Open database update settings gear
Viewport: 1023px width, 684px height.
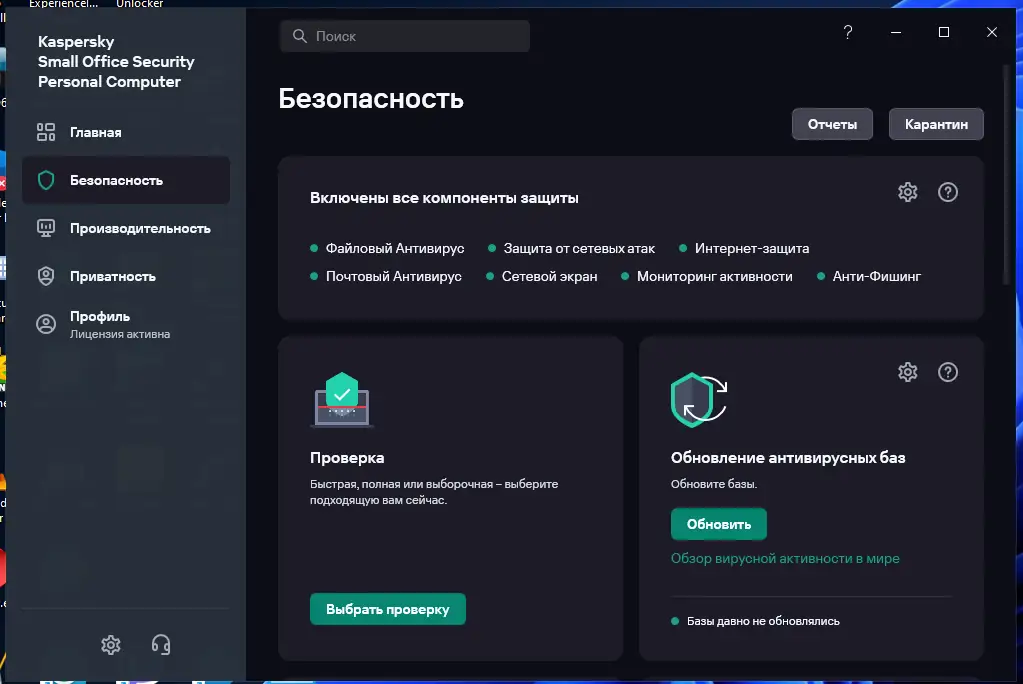(907, 371)
